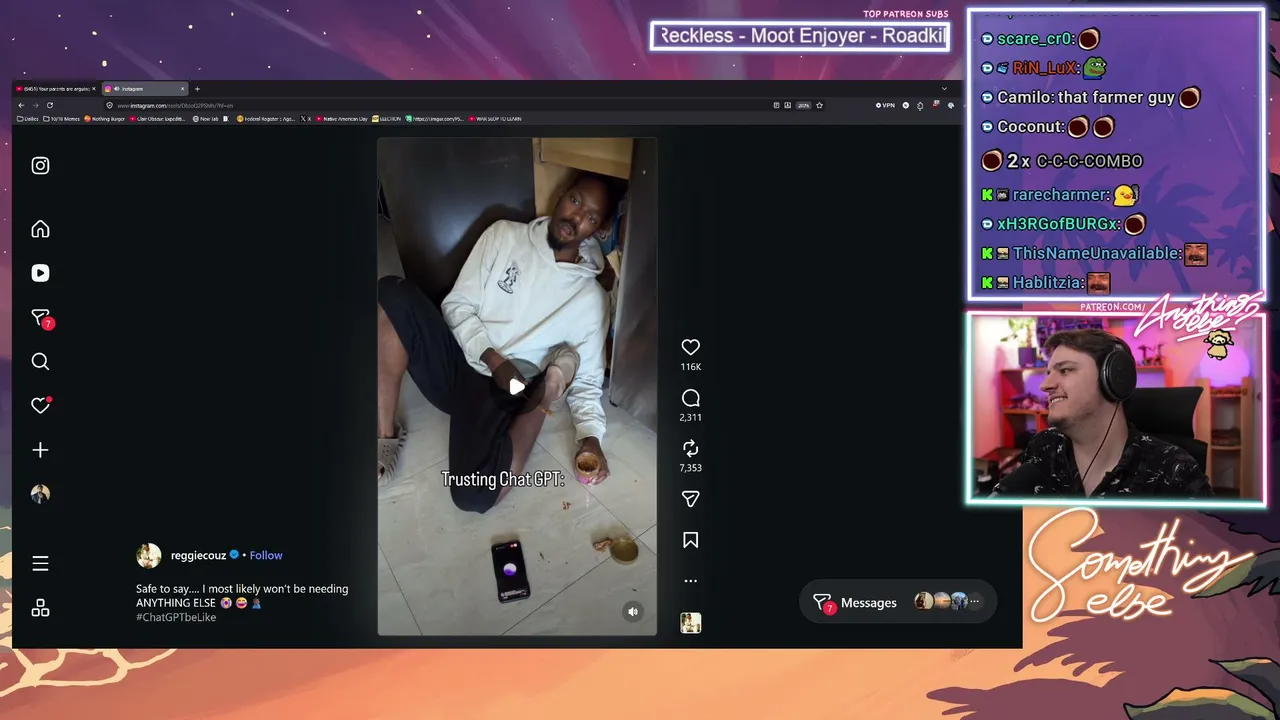Screen dimensions: 1280x720
Task: Open the audio thumbnail beside the reel
Action: tap(690, 623)
